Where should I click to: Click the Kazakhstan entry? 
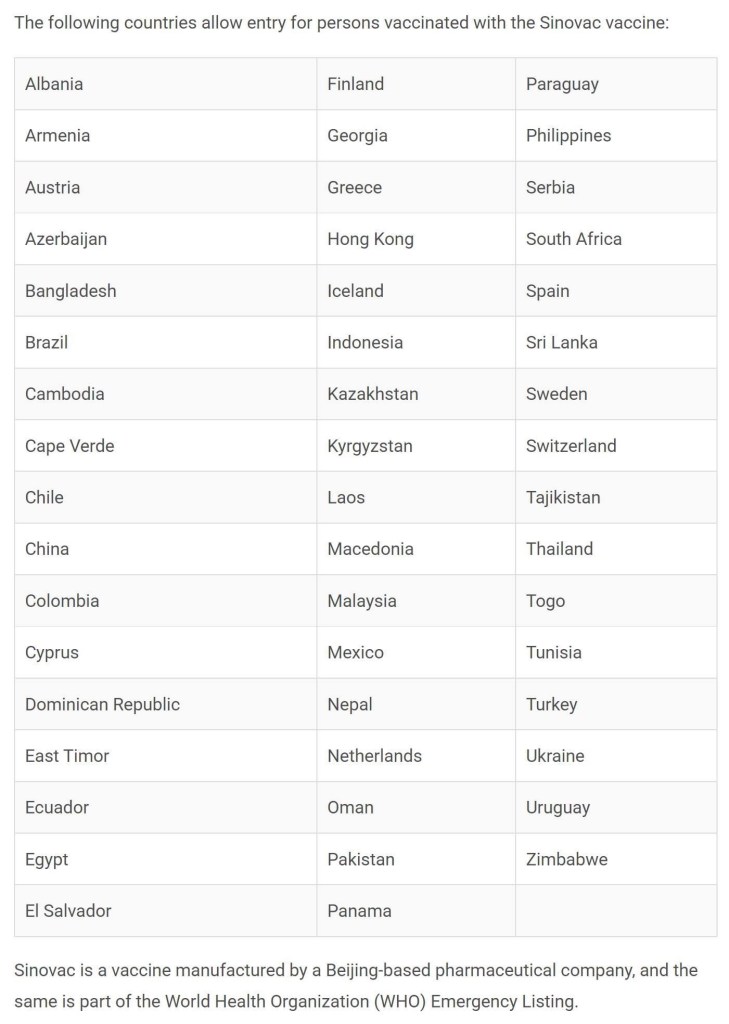(373, 394)
